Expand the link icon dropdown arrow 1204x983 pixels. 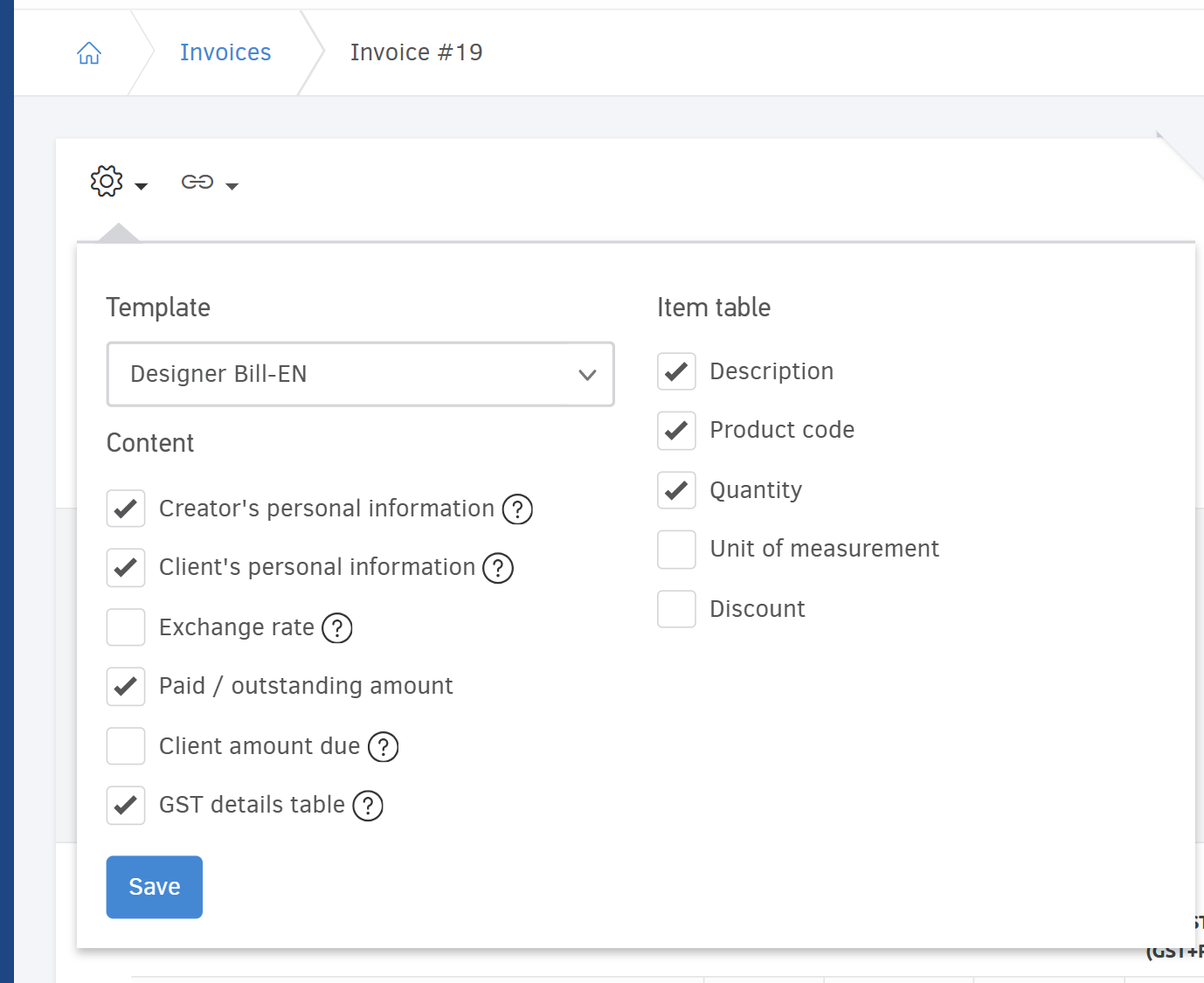pos(232,186)
